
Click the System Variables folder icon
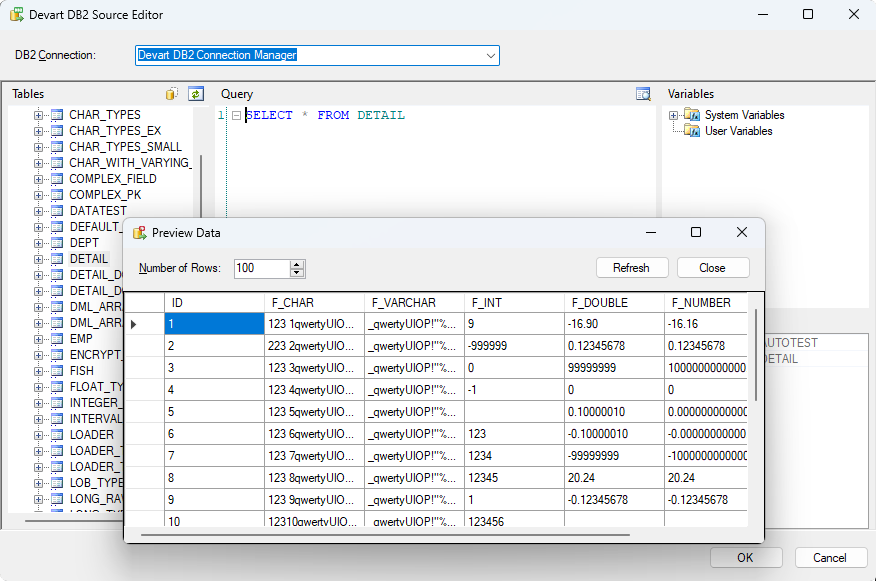(693, 115)
